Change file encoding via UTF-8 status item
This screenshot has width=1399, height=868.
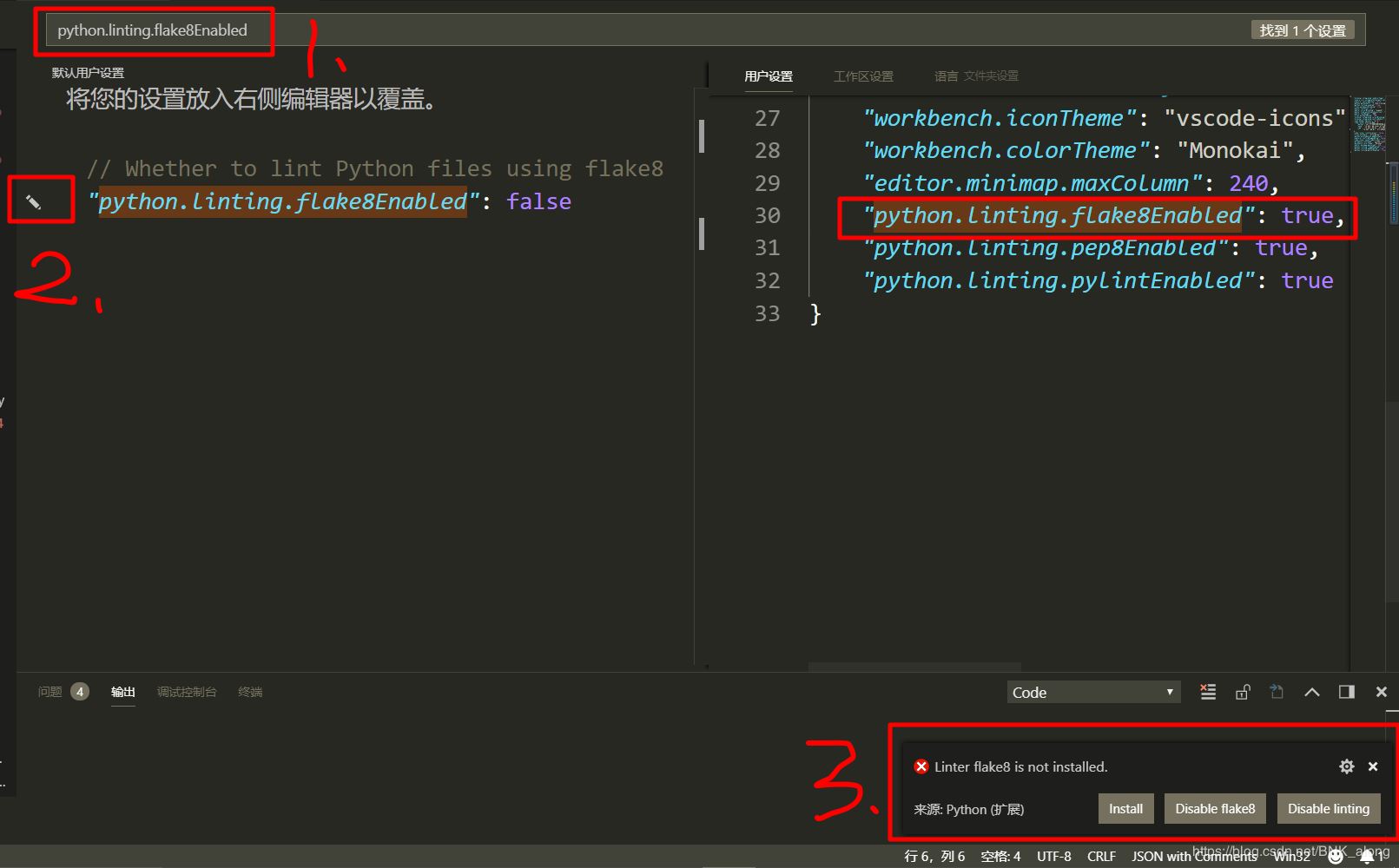(1053, 857)
